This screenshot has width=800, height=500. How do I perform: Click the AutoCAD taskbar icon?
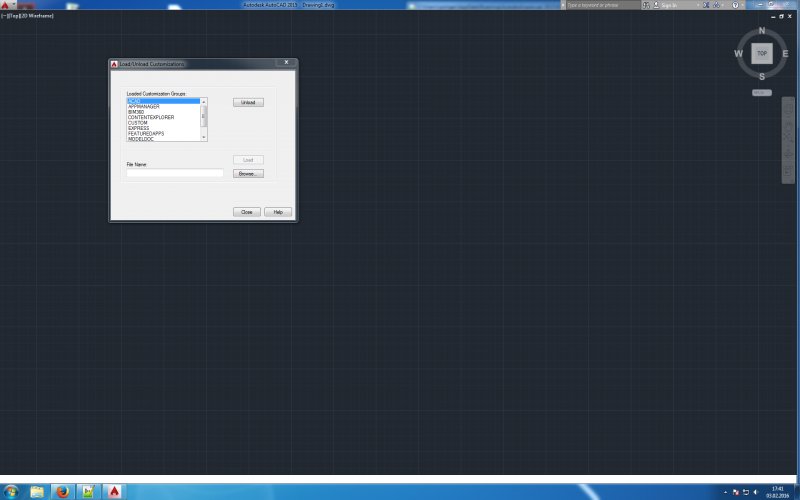pos(114,492)
